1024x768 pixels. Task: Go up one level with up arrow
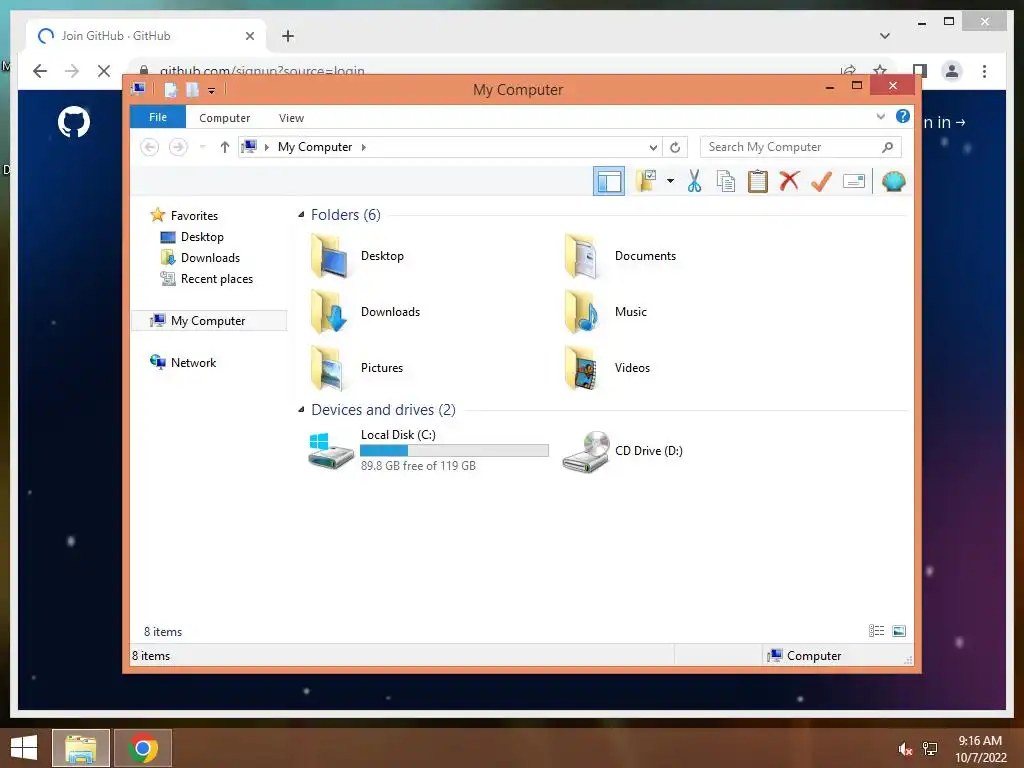[x=225, y=147]
